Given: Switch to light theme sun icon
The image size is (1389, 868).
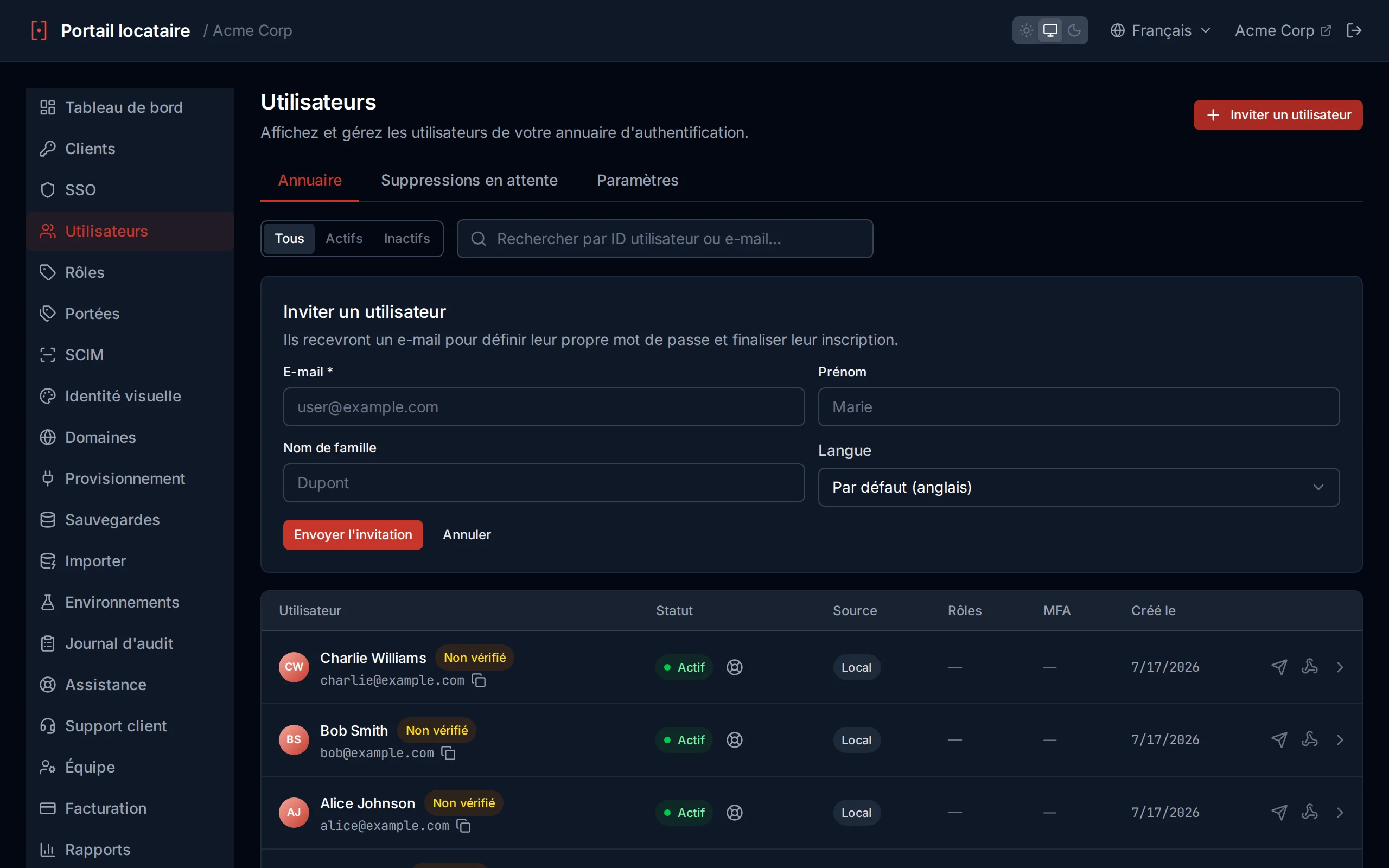Looking at the screenshot, I should tap(1026, 30).
